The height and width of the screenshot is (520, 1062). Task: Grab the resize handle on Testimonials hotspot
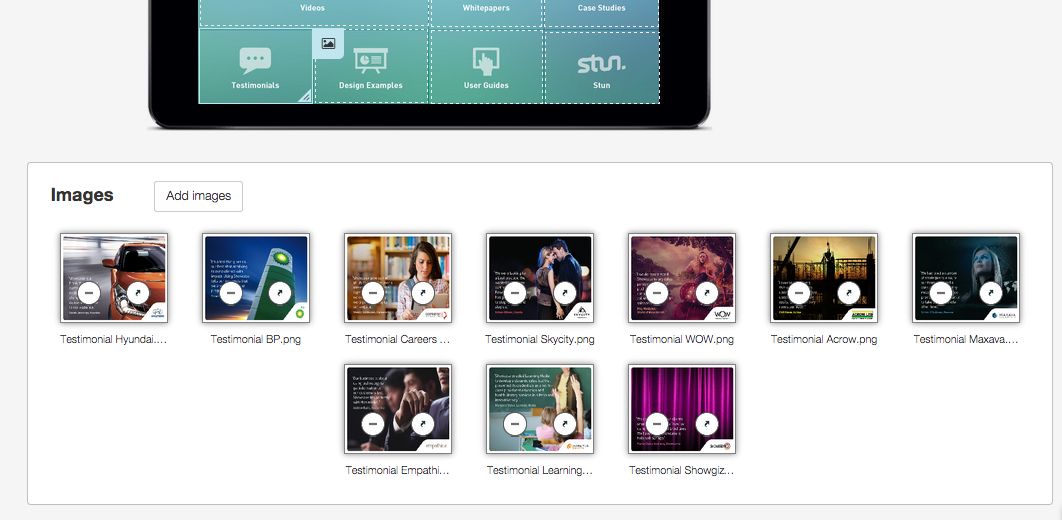point(305,96)
